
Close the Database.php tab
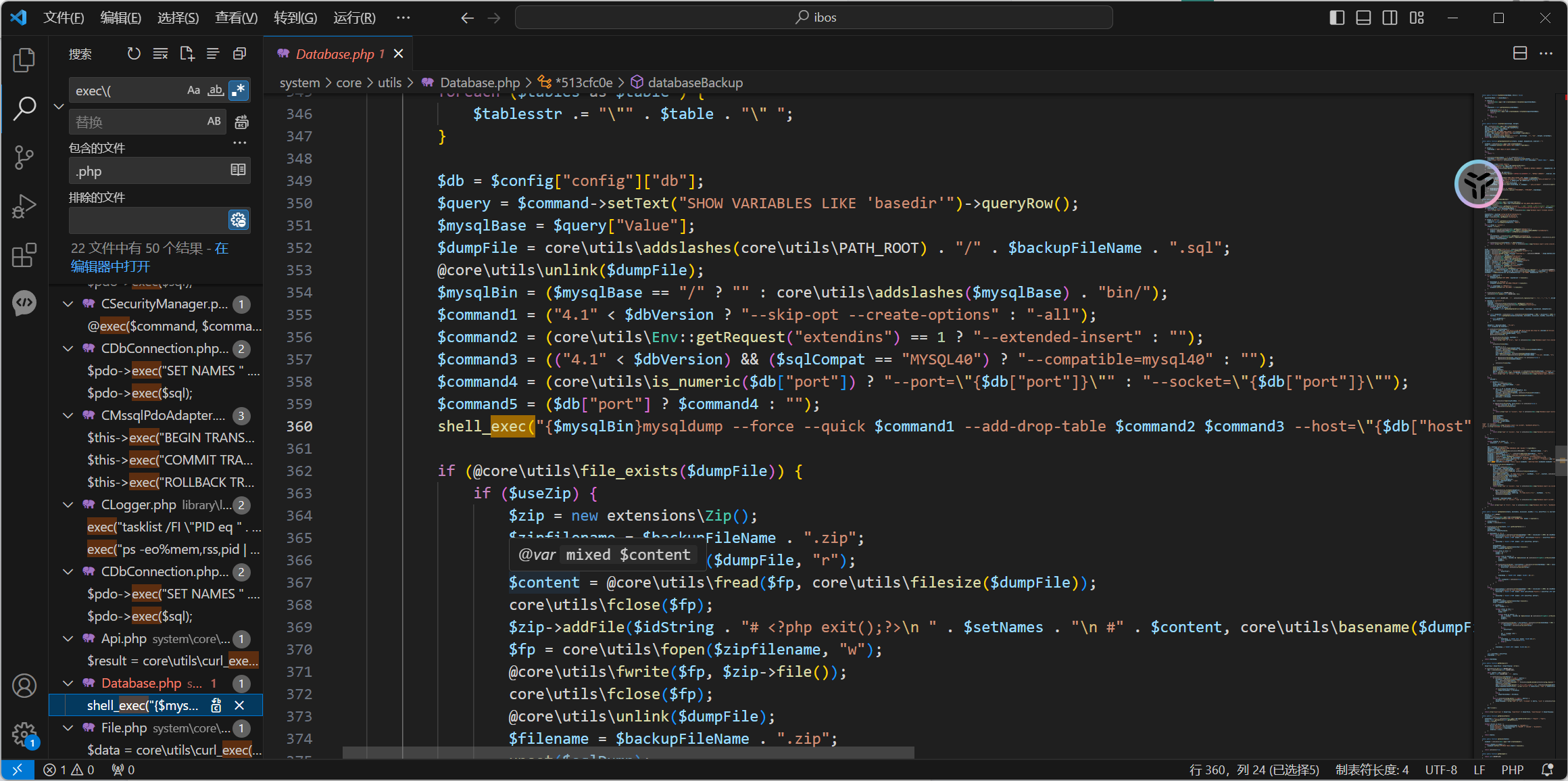click(399, 54)
